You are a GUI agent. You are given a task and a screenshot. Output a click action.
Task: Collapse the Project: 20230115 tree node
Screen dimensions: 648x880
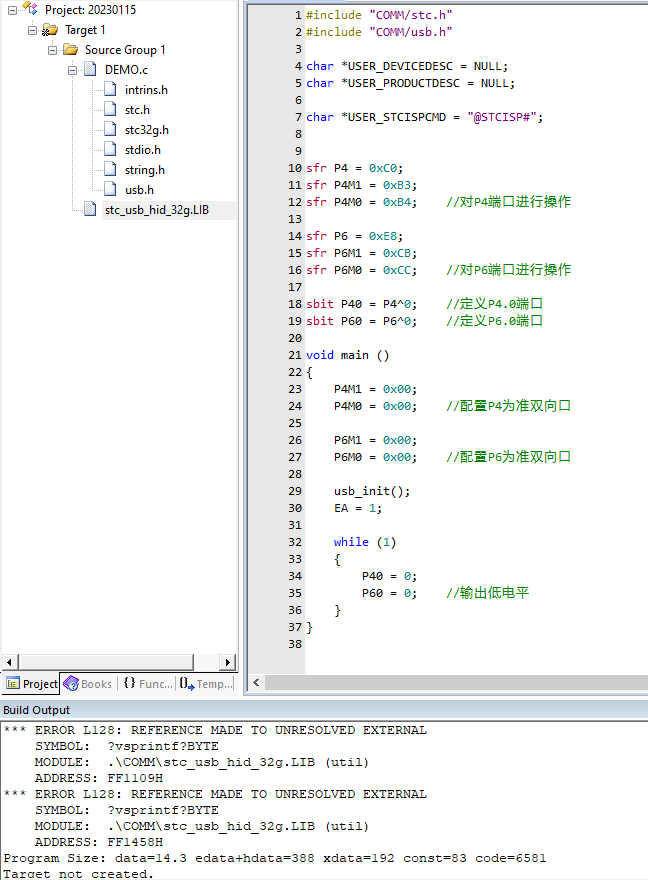(12, 10)
